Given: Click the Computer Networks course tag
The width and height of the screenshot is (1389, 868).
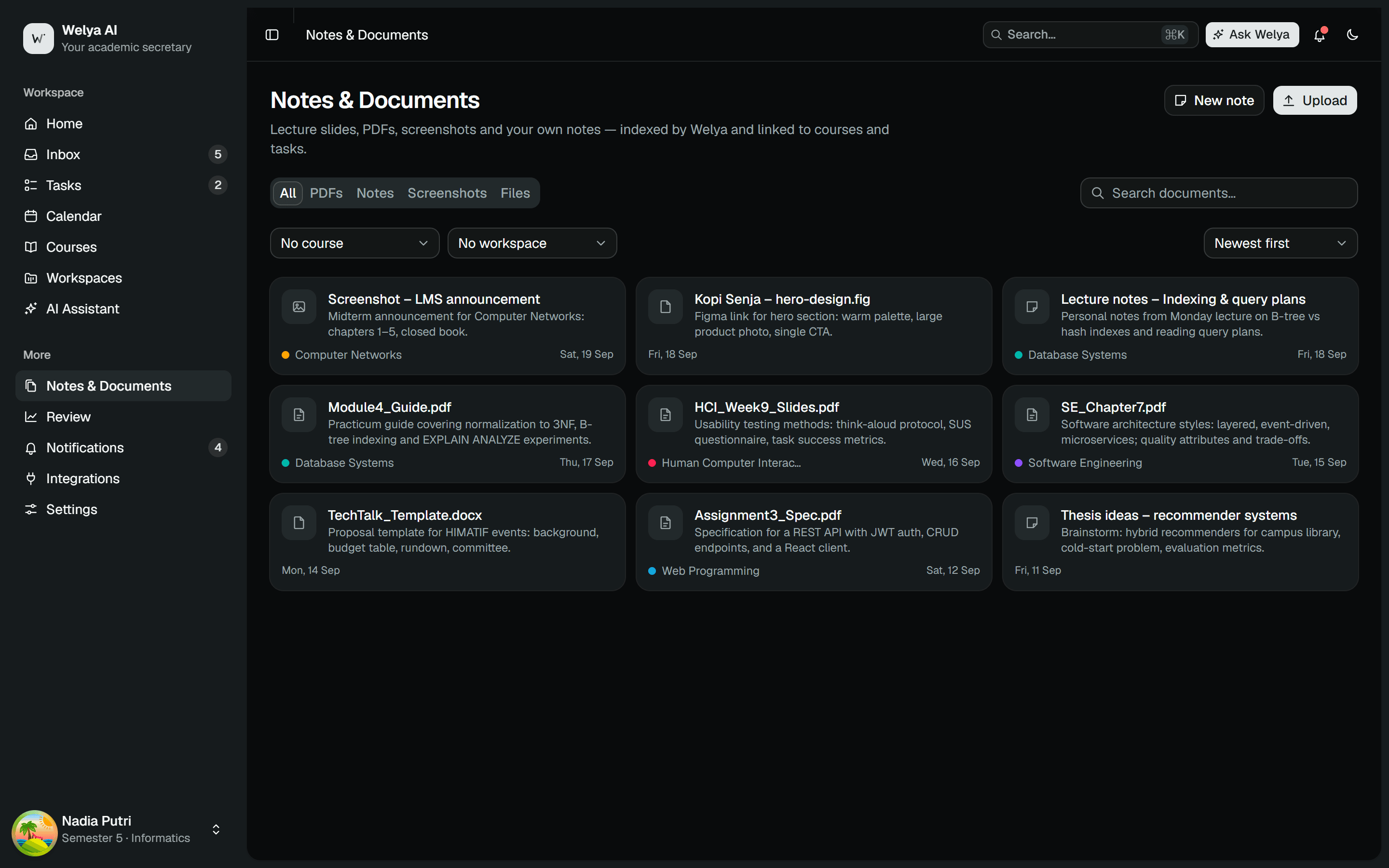Looking at the screenshot, I should pos(342,355).
